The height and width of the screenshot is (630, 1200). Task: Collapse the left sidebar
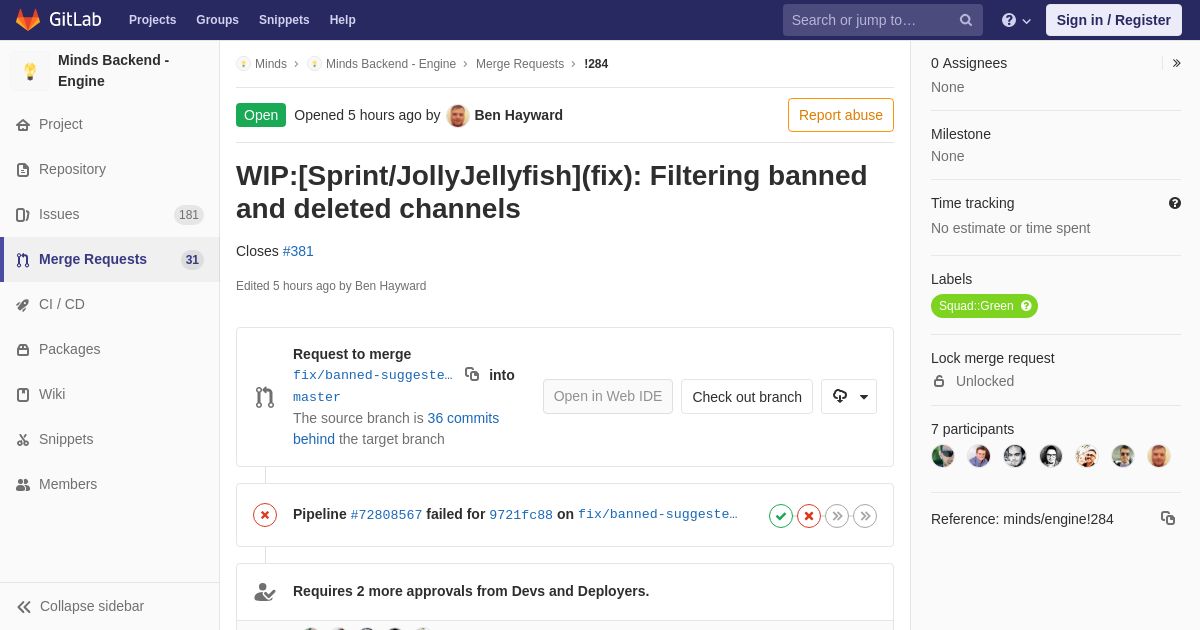[80, 606]
